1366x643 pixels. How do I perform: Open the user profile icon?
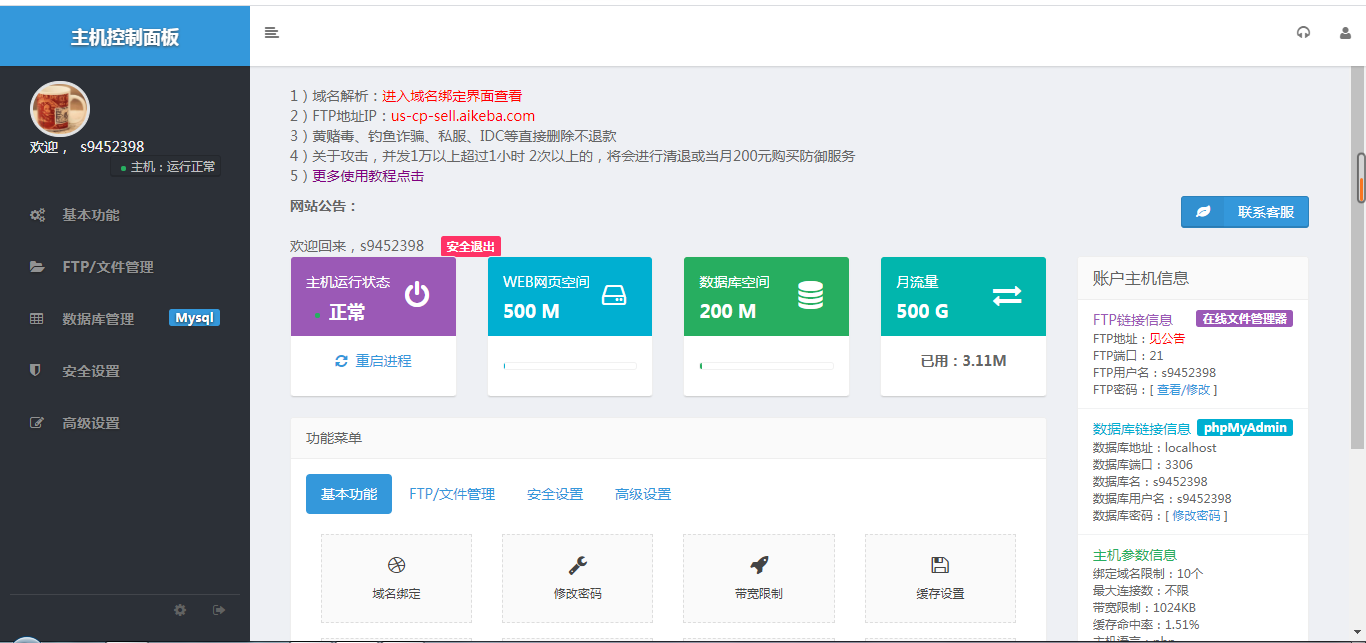coord(1345,33)
